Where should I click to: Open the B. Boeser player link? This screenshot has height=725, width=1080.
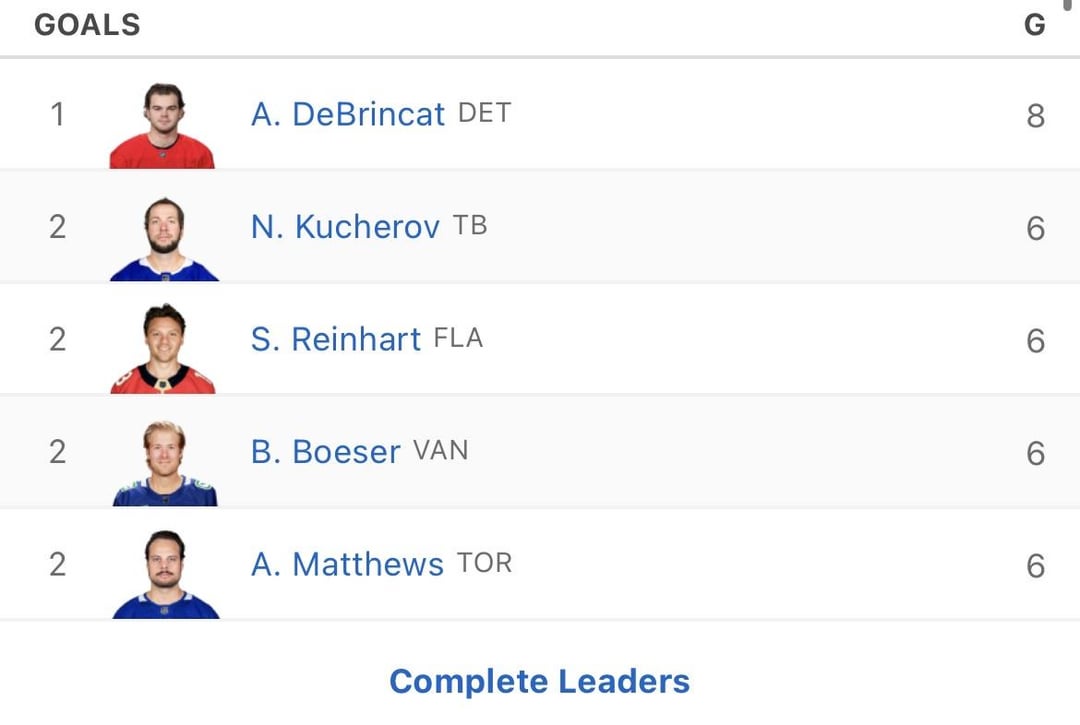click(325, 452)
